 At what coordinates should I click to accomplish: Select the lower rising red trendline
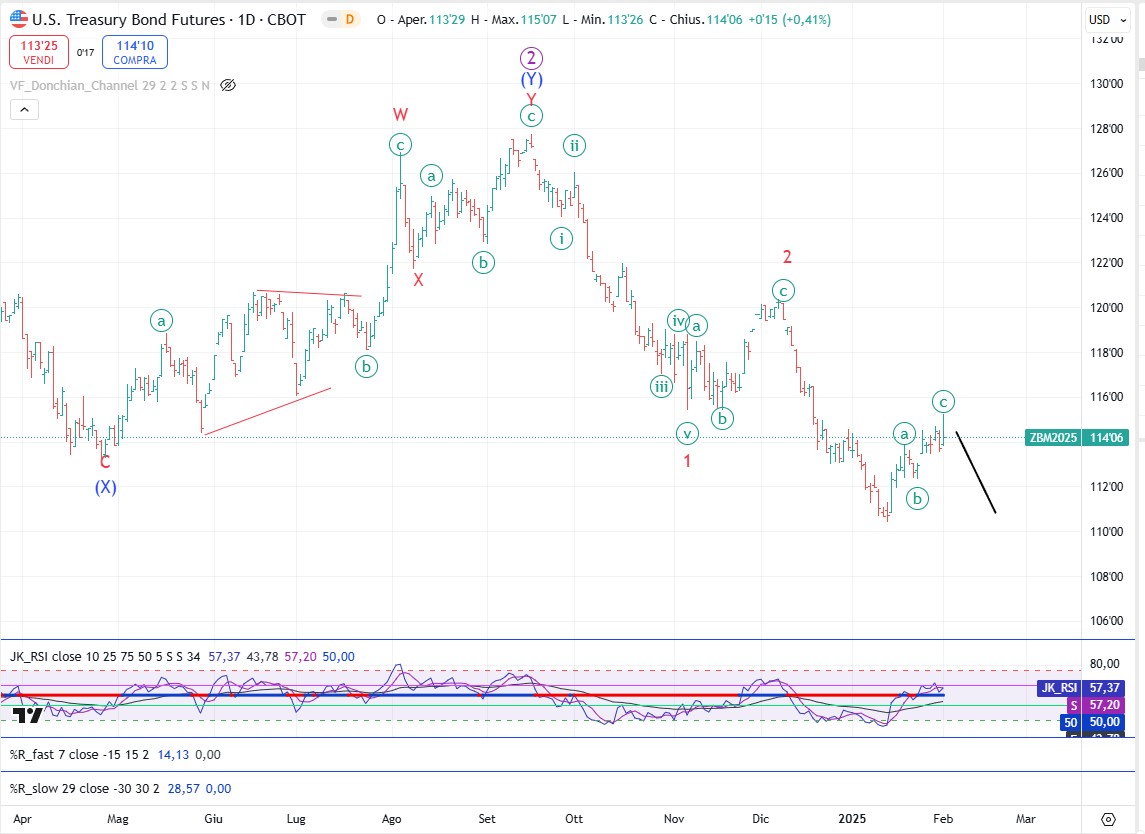[267, 411]
